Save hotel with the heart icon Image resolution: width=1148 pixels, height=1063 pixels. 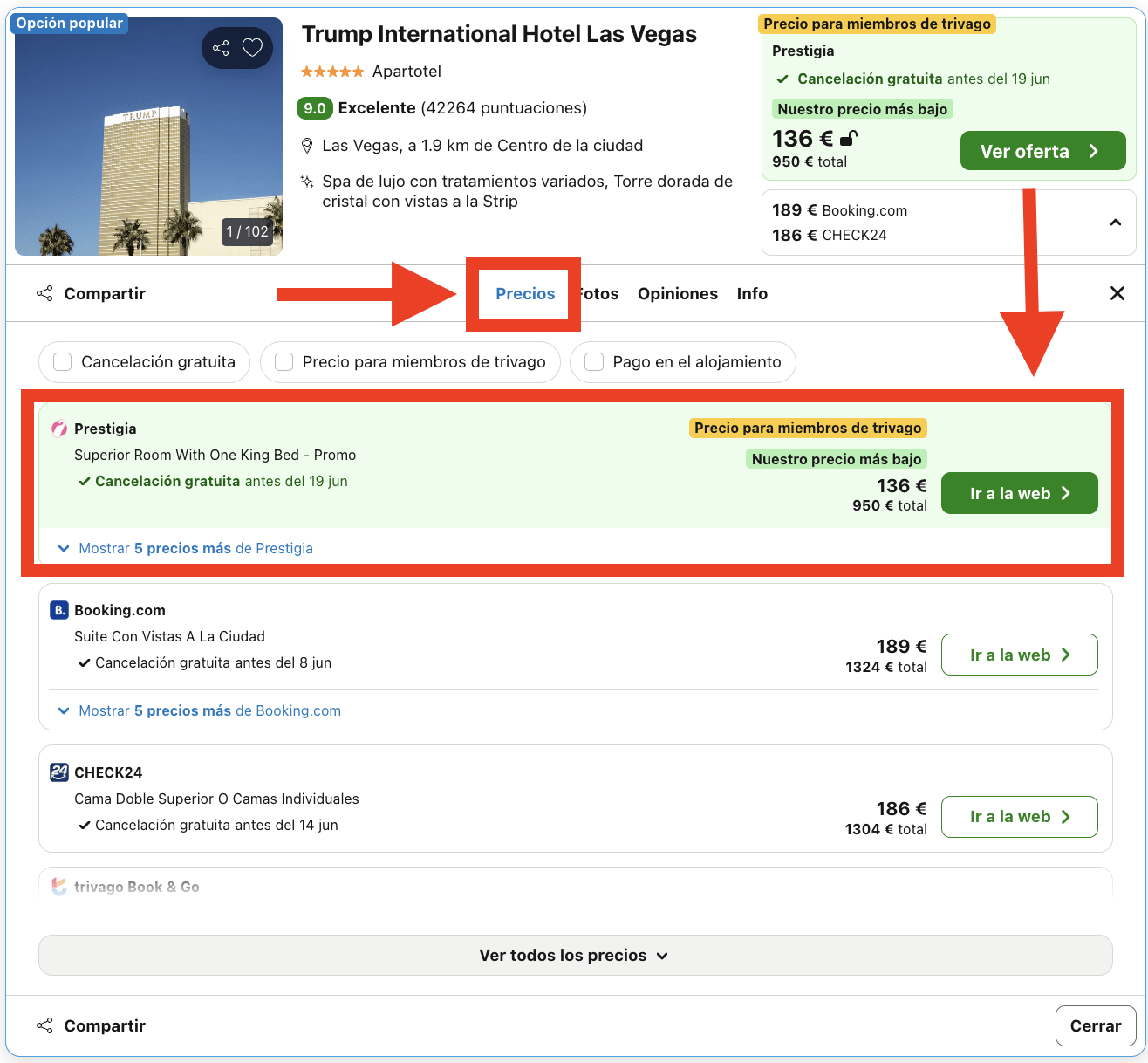tap(253, 48)
